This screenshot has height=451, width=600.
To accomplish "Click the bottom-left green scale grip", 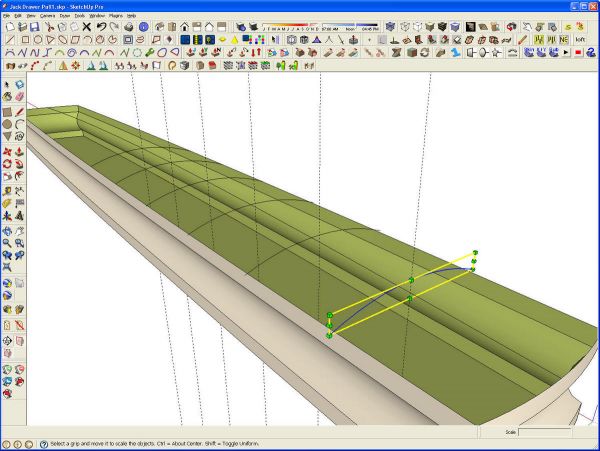I will (x=329, y=335).
